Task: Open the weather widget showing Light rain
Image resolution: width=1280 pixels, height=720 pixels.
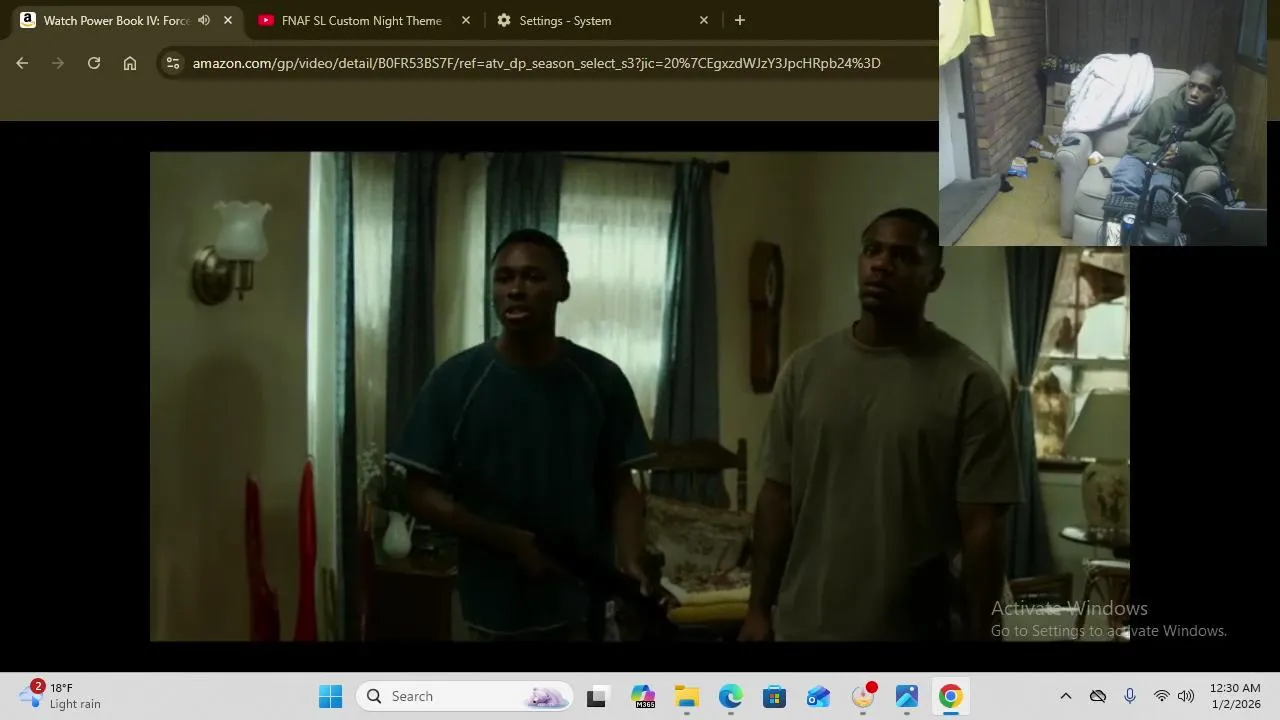Action: 62,696
